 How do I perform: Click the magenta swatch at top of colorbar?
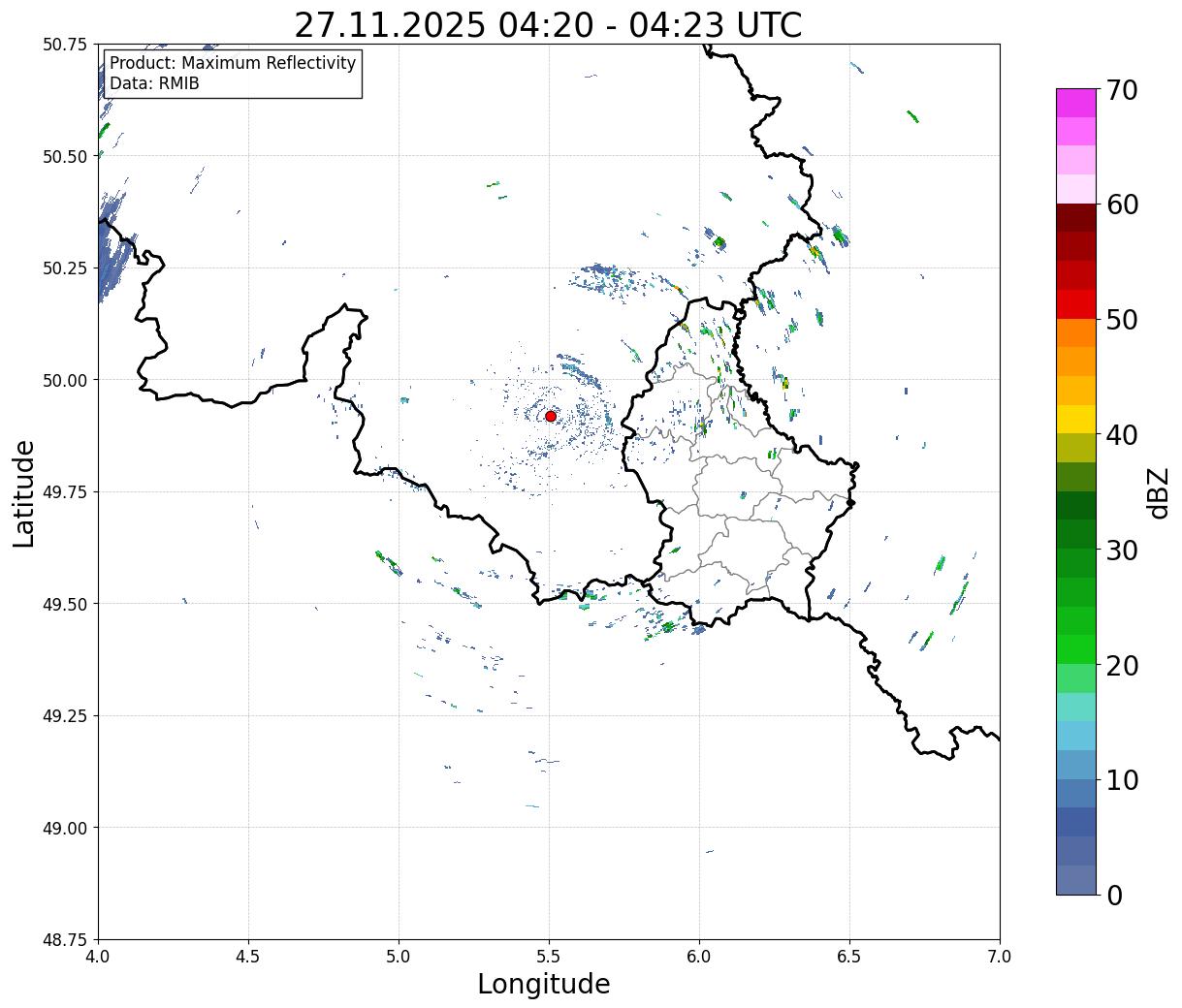coord(1076,103)
